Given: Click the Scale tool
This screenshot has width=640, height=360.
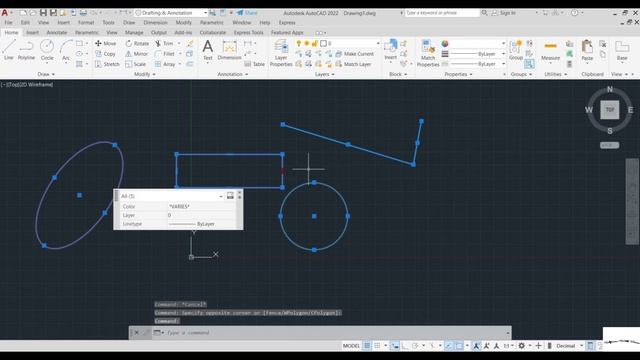Looking at the screenshot, I should click(136, 64).
